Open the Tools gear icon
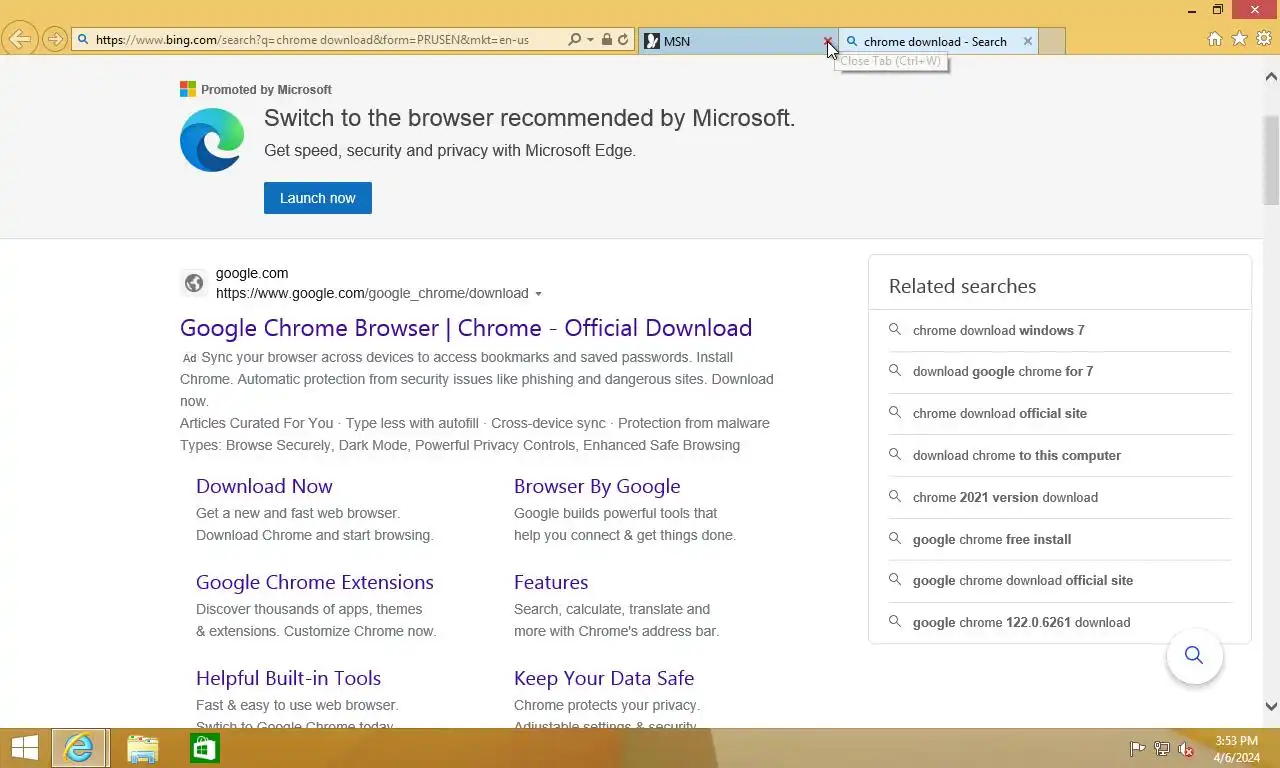 coord(1264,39)
